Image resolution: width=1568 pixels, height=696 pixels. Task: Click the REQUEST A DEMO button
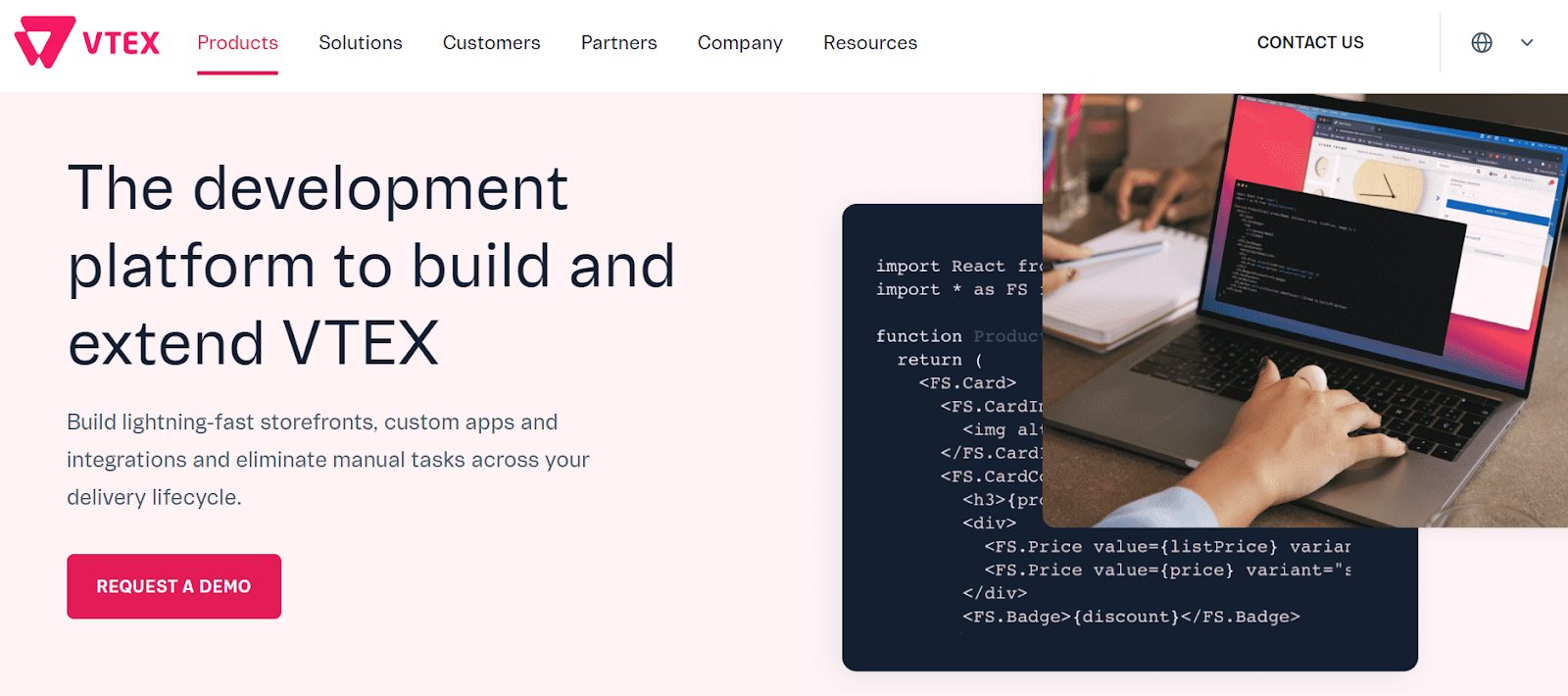(x=173, y=586)
